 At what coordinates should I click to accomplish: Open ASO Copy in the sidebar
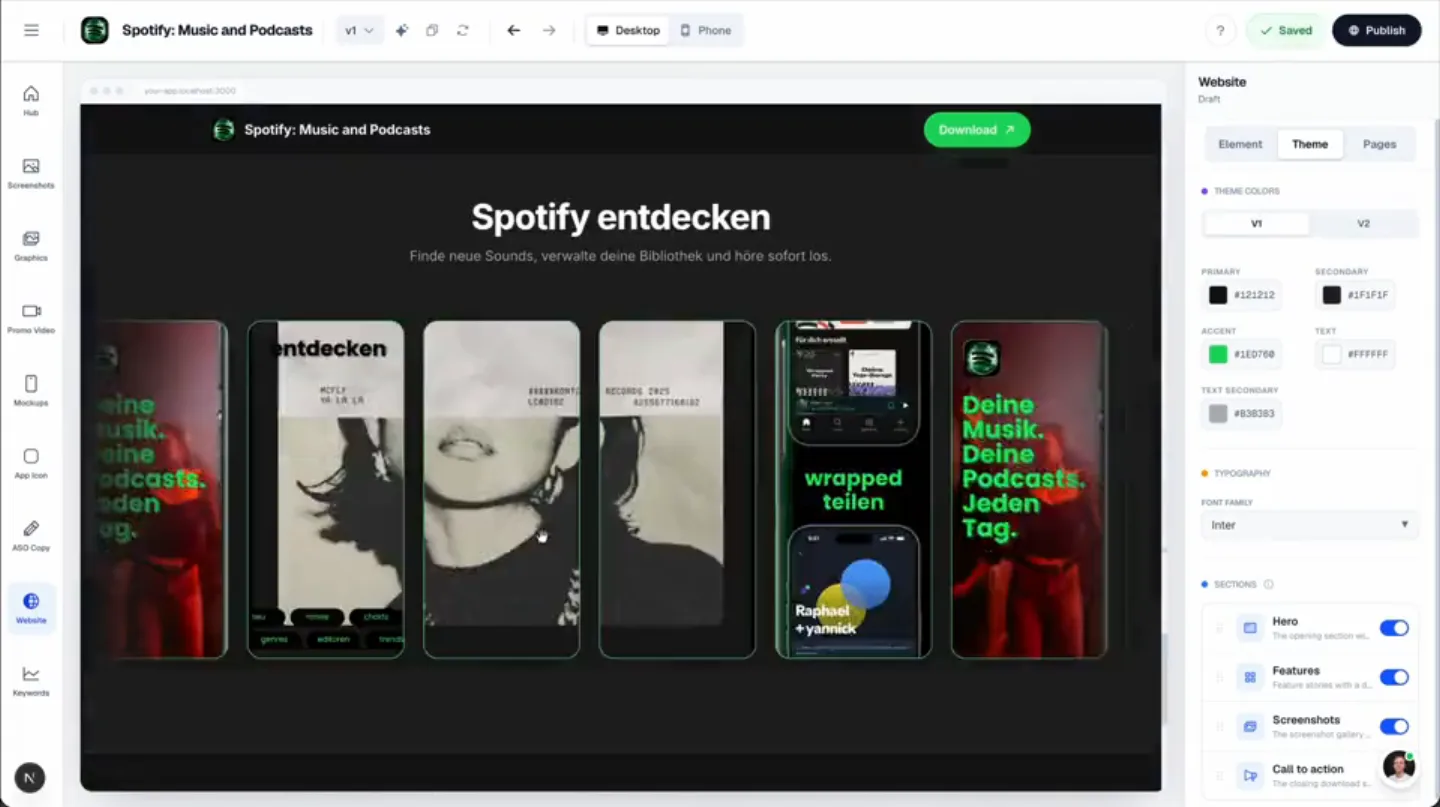click(31, 535)
